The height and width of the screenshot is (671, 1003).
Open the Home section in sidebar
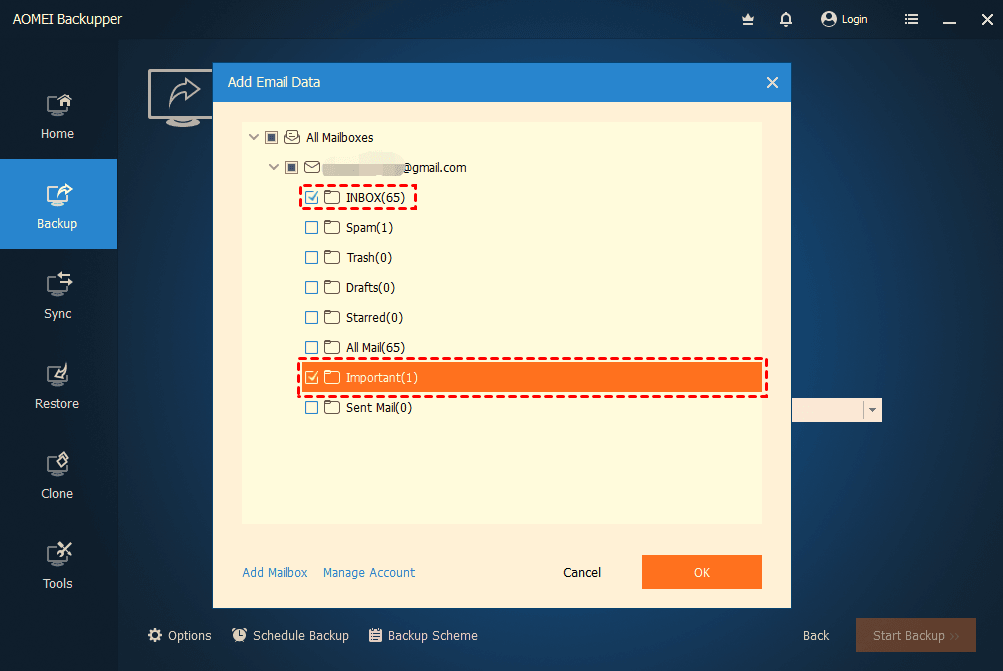58,115
